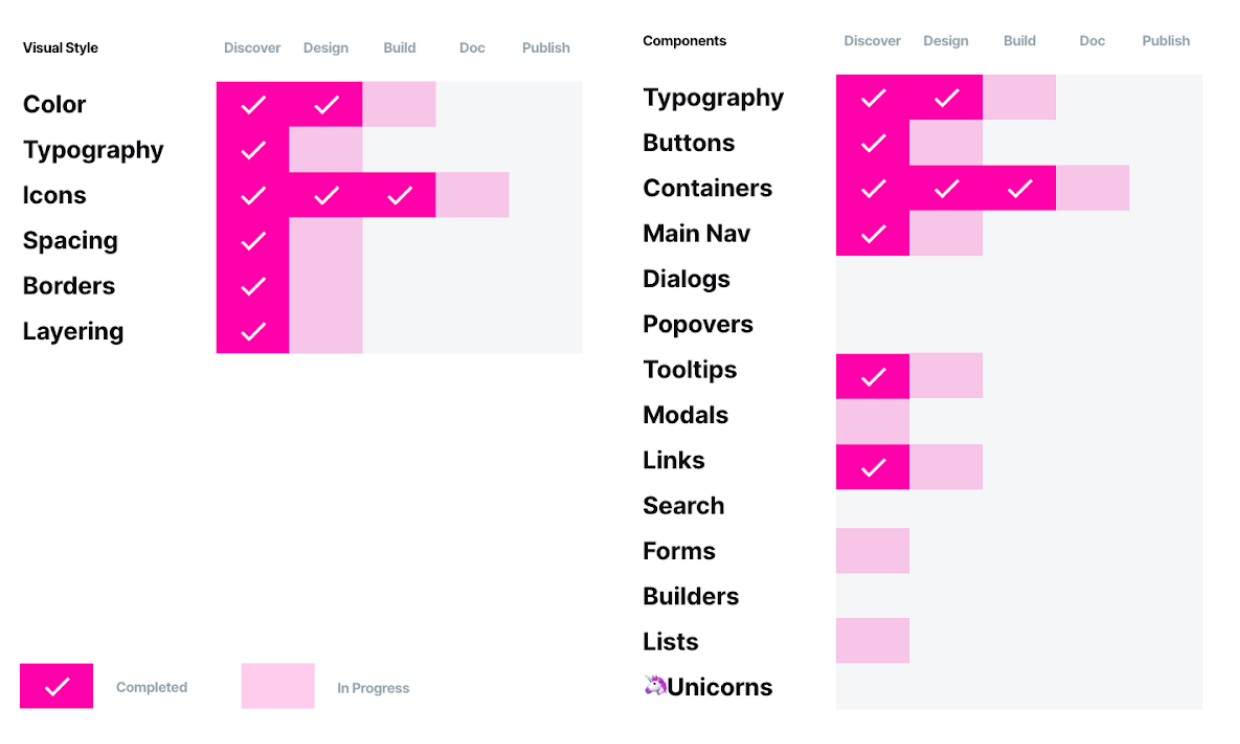
Task: Click the Doc column header under Visual Style
Action: click(x=472, y=48)
